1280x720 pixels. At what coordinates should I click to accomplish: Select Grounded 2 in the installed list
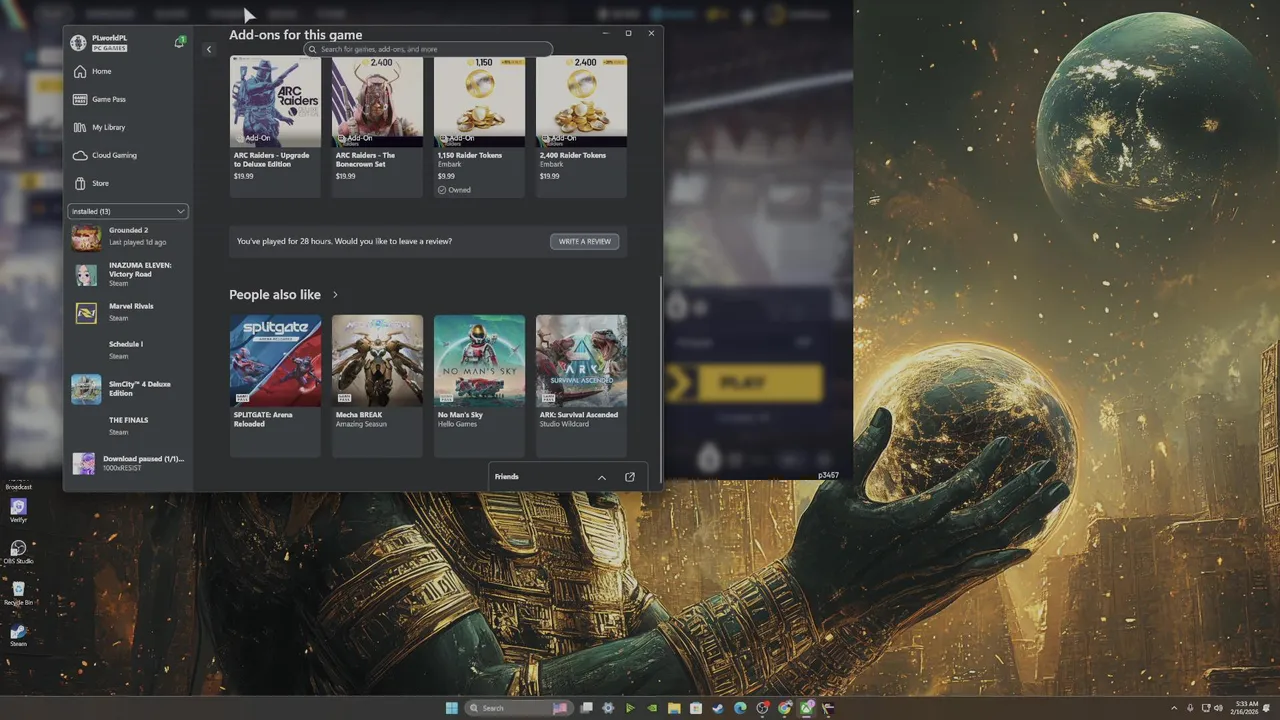128,237
